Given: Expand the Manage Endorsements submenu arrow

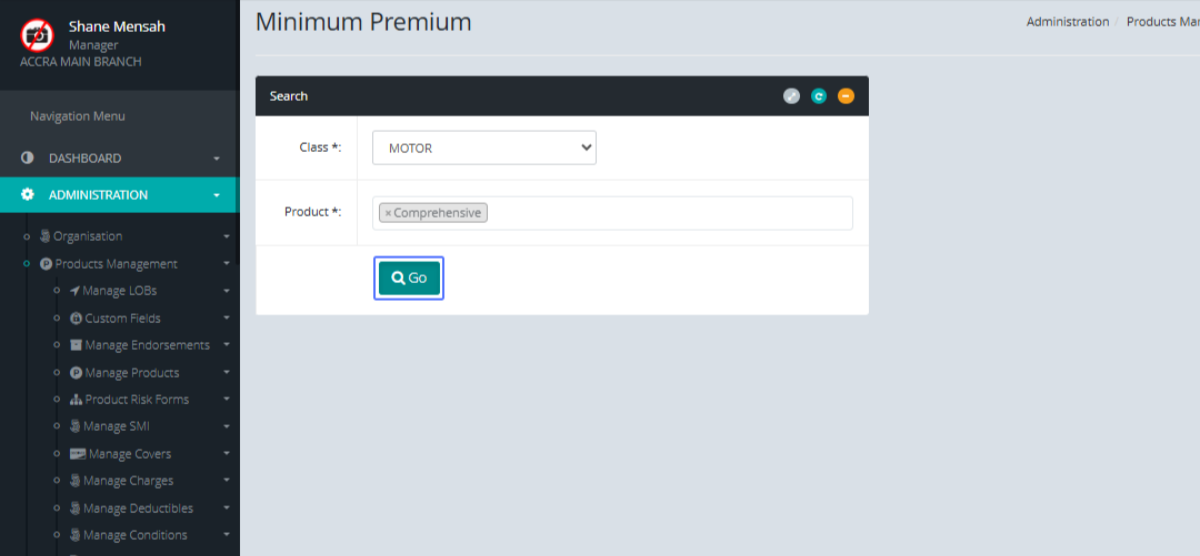Looking at the screenshot, I should tap(227, 345).
